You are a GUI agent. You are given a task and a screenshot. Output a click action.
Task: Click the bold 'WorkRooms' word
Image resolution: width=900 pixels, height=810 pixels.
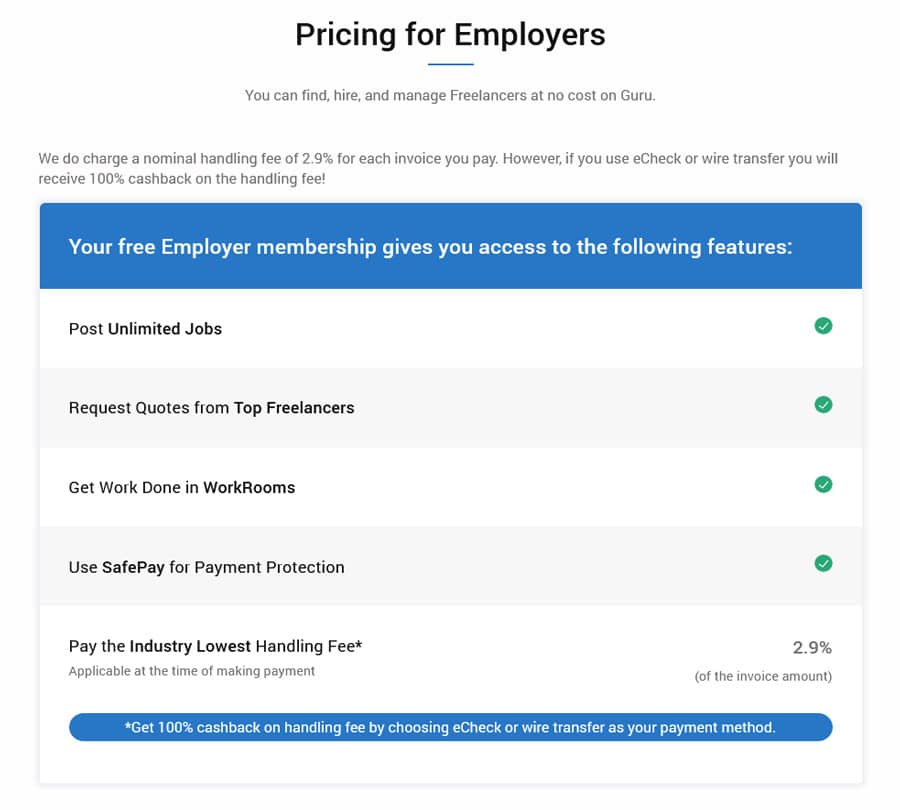click(x=249, y=487)
